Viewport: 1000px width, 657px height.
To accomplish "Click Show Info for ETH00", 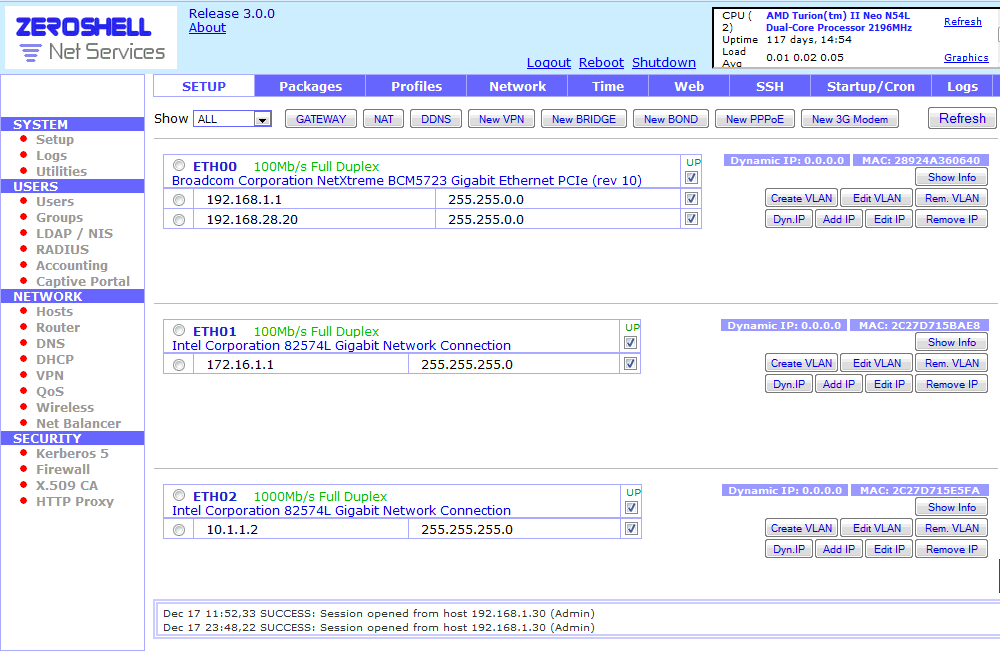I will pos(952,177).
